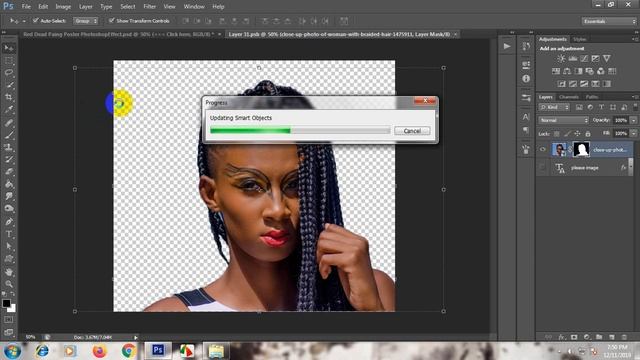Viewport: 640px width, 360px height.
Task: Select the Horizontal Type tool
Action: tap(9, 234)
